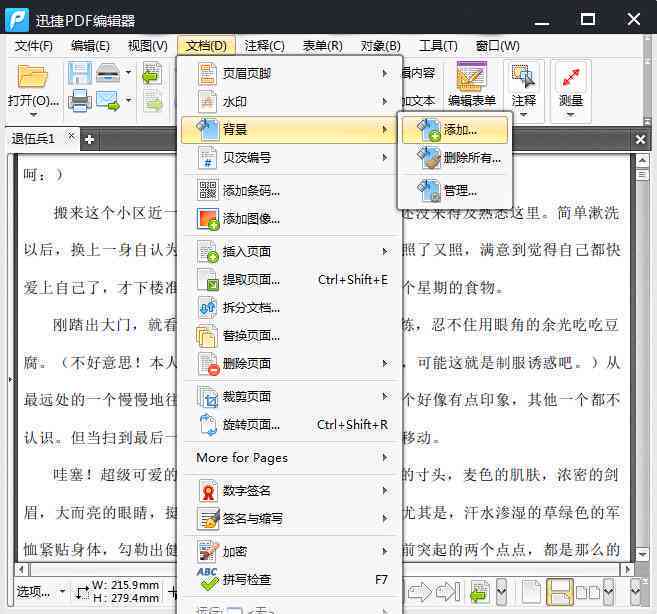Click the Watermark menu icon
Image resolution: width=657 pixels, height=614 pixels.
(207, 101)
